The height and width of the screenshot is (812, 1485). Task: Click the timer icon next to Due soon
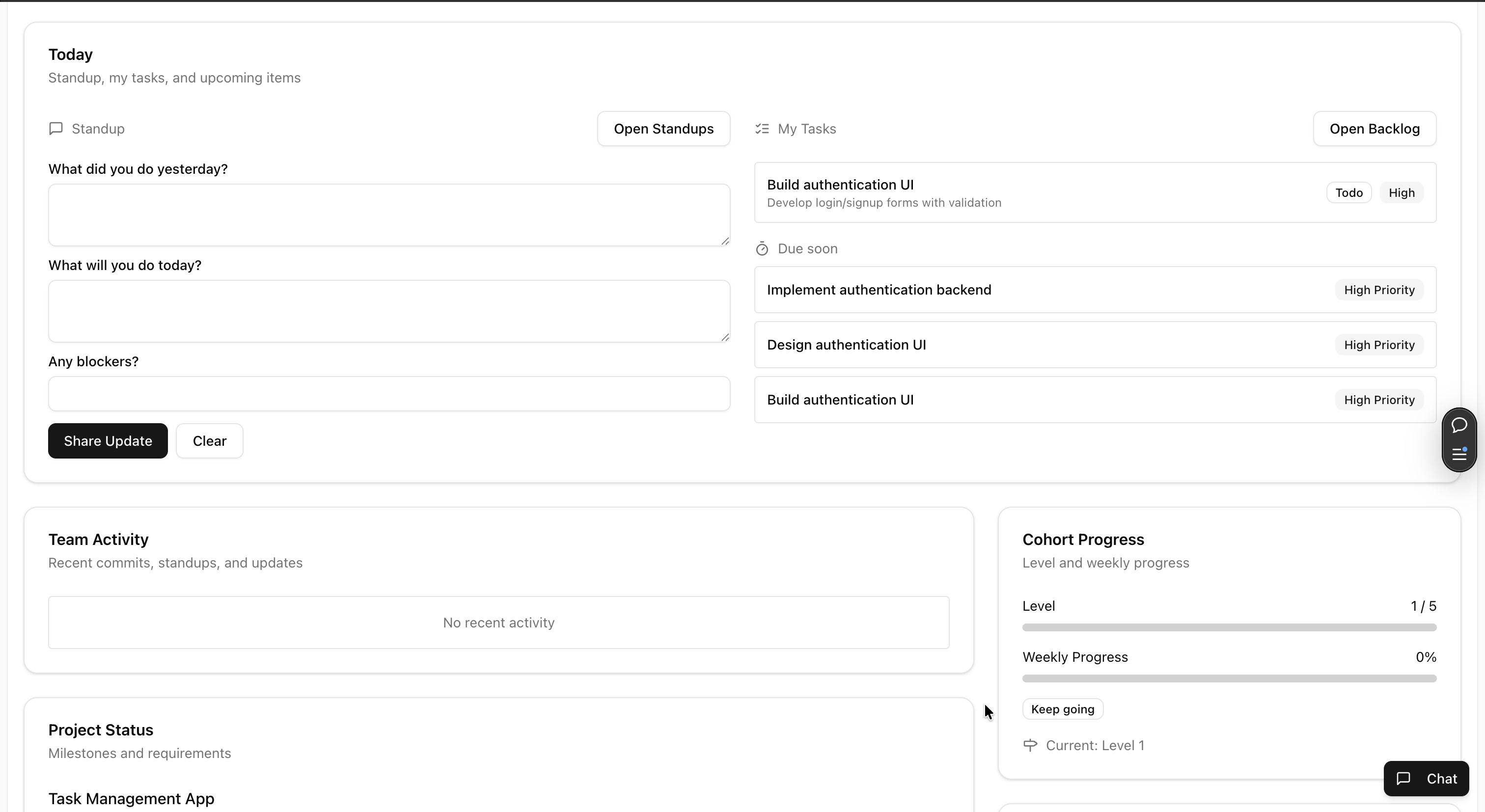click(x=762, y=248)
